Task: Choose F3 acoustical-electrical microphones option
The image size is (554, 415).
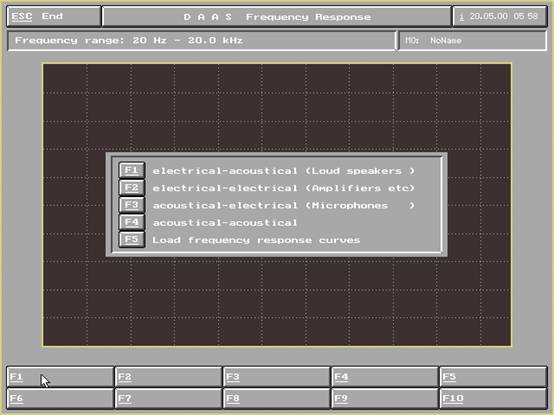Action: 132,205
